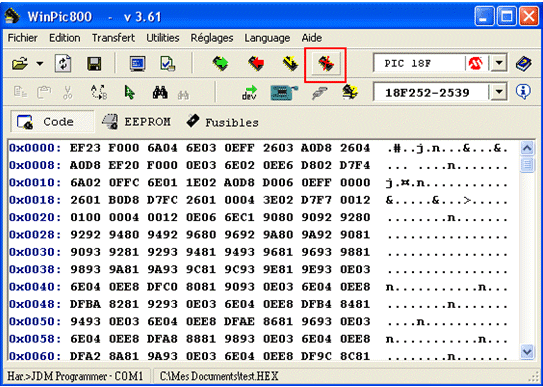Expand the recent files arrow beside Open
543x387 pixels.
40,64
